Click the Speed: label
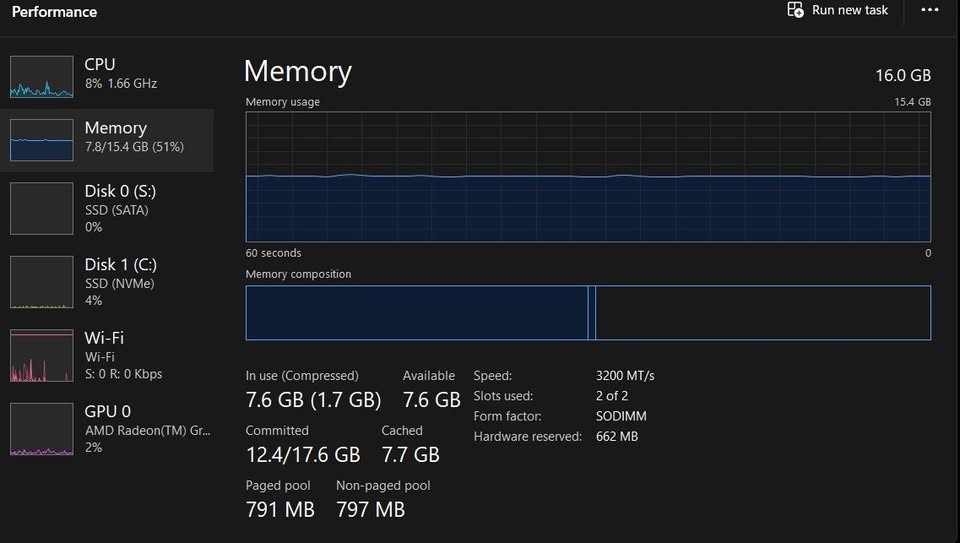Image resolution: width=960 pixels, height=543 pixels. [x=493, y=376]
